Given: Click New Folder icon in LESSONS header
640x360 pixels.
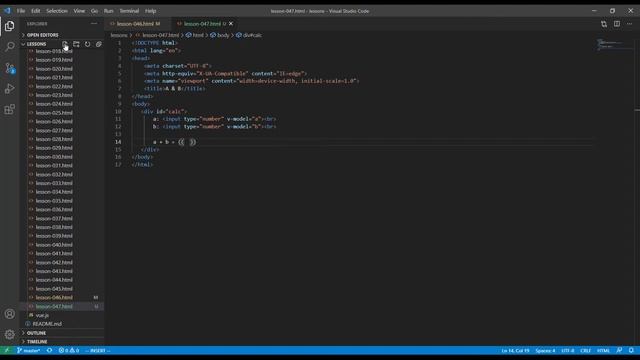Looking at the screenshot, I should coord(76,44).
